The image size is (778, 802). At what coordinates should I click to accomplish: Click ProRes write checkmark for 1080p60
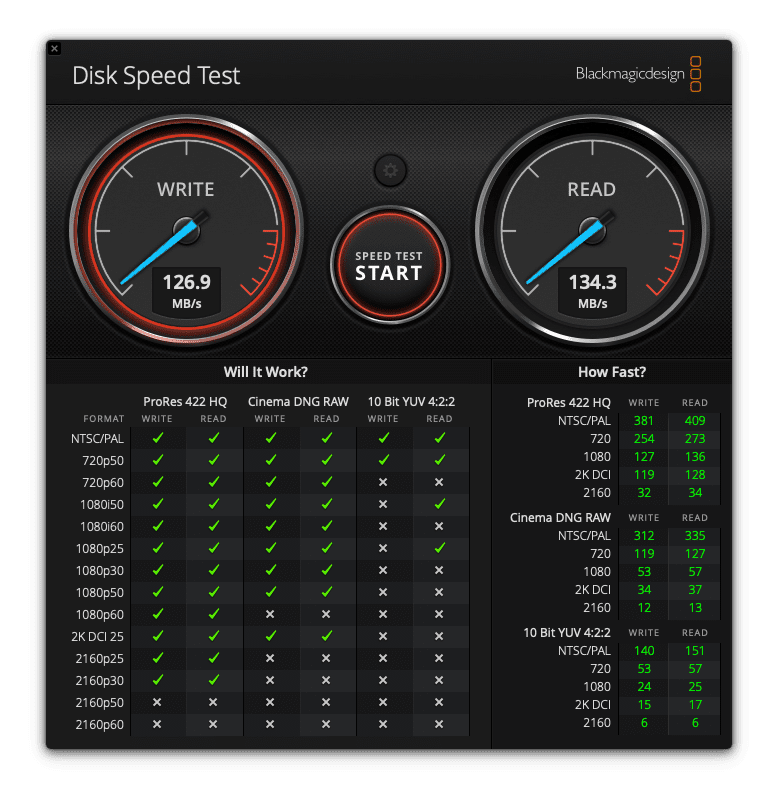click(158, 614)
